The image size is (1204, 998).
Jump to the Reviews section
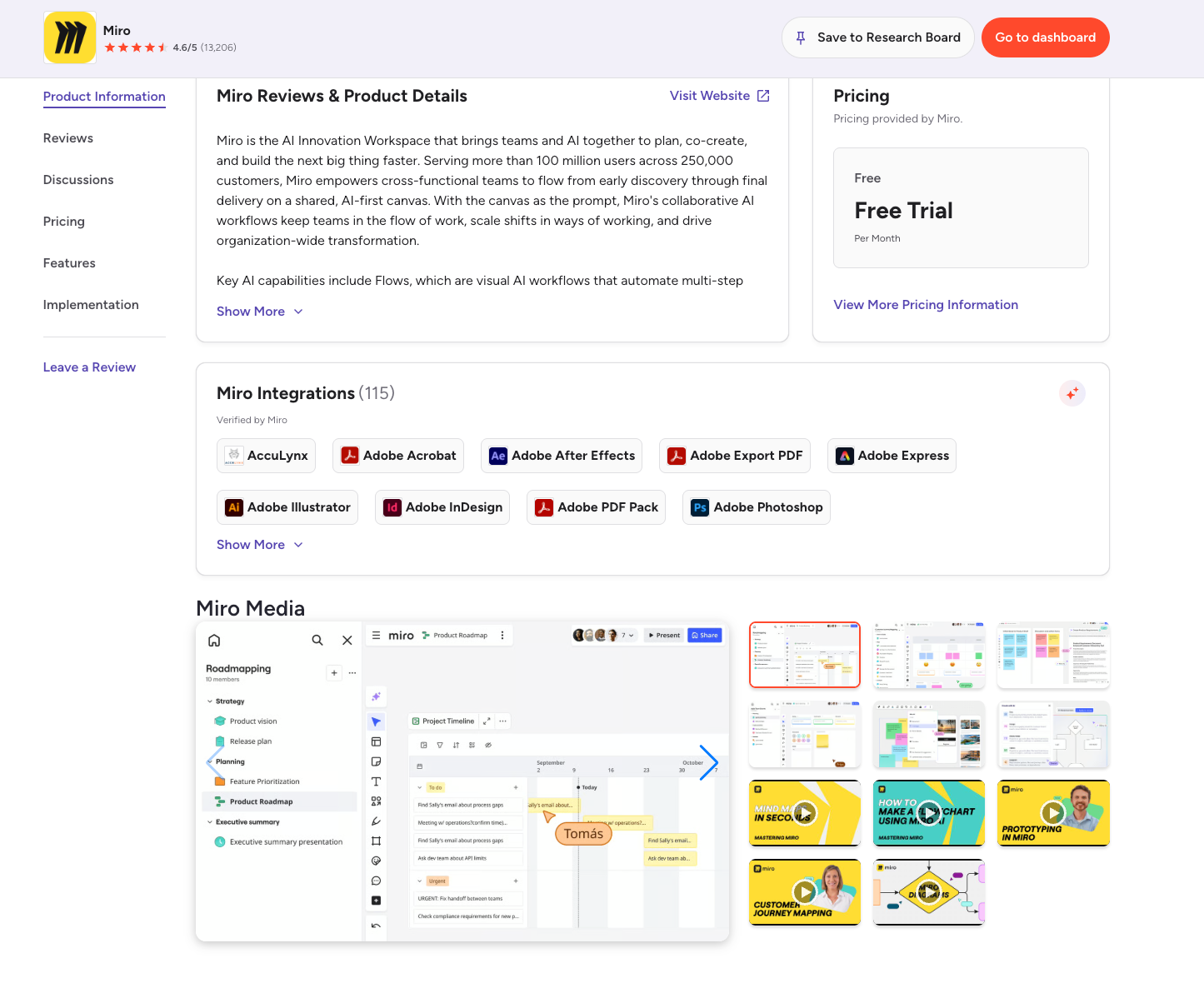[x=68, y=138]
